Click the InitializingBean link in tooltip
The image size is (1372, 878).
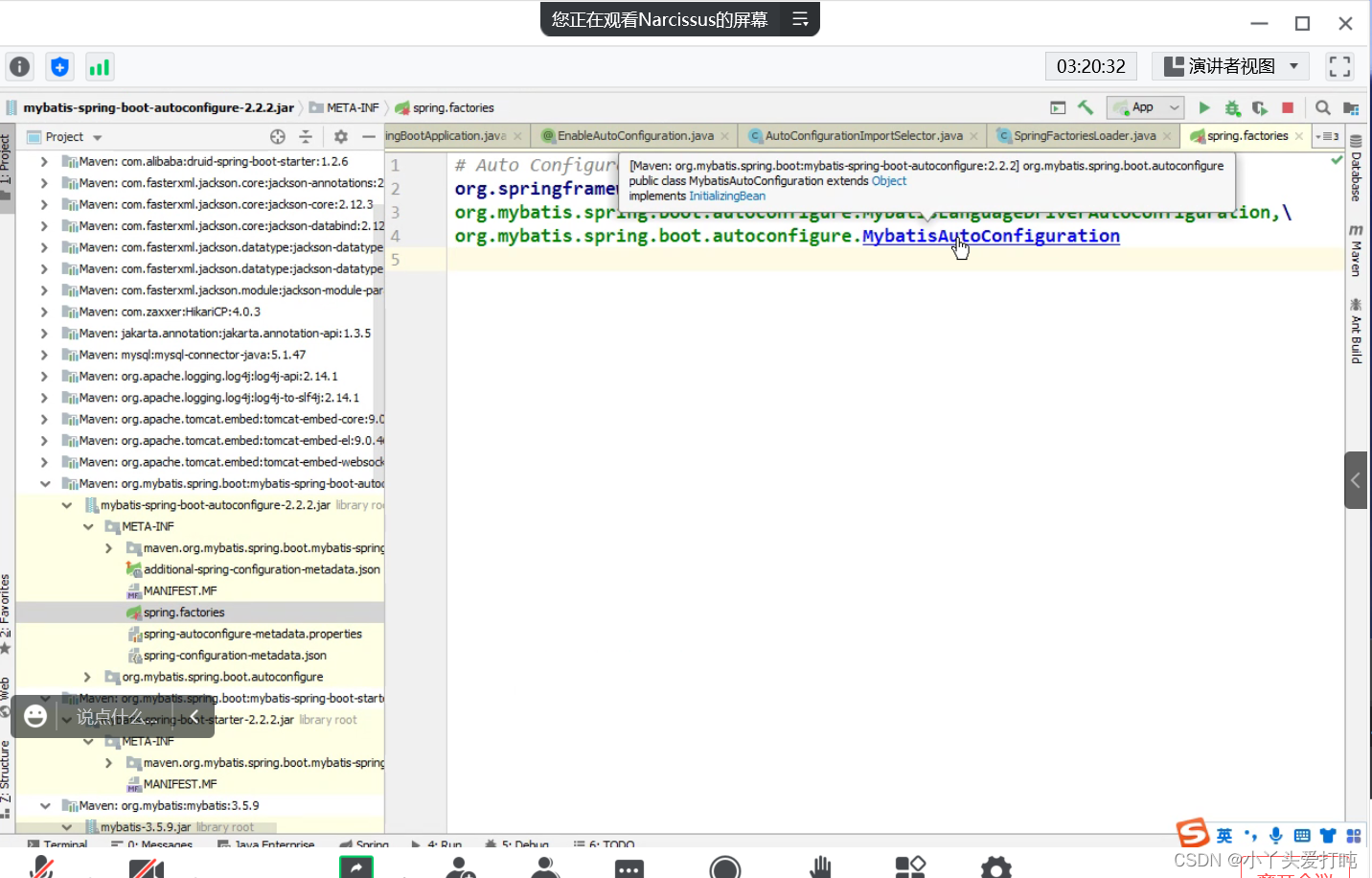pyautogui.click(x=727, y=196)
